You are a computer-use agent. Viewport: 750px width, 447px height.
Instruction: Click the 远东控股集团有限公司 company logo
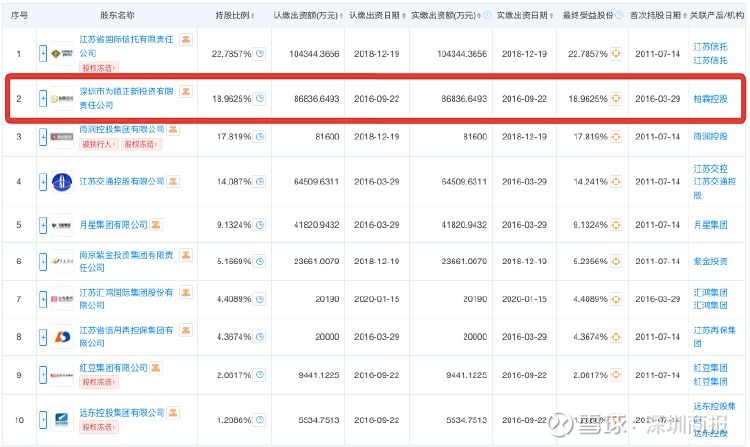coord(62,420)
